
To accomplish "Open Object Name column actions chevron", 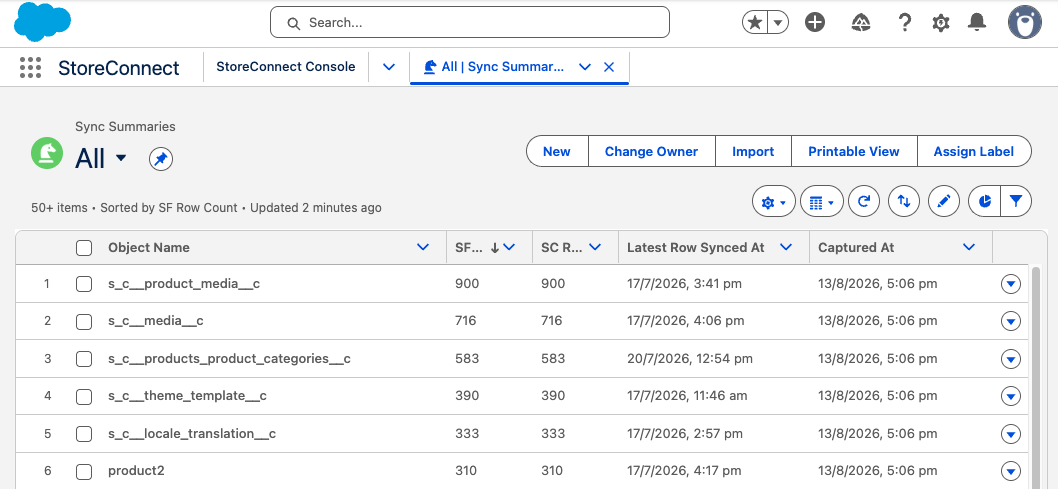I will (x=423, y=248).
